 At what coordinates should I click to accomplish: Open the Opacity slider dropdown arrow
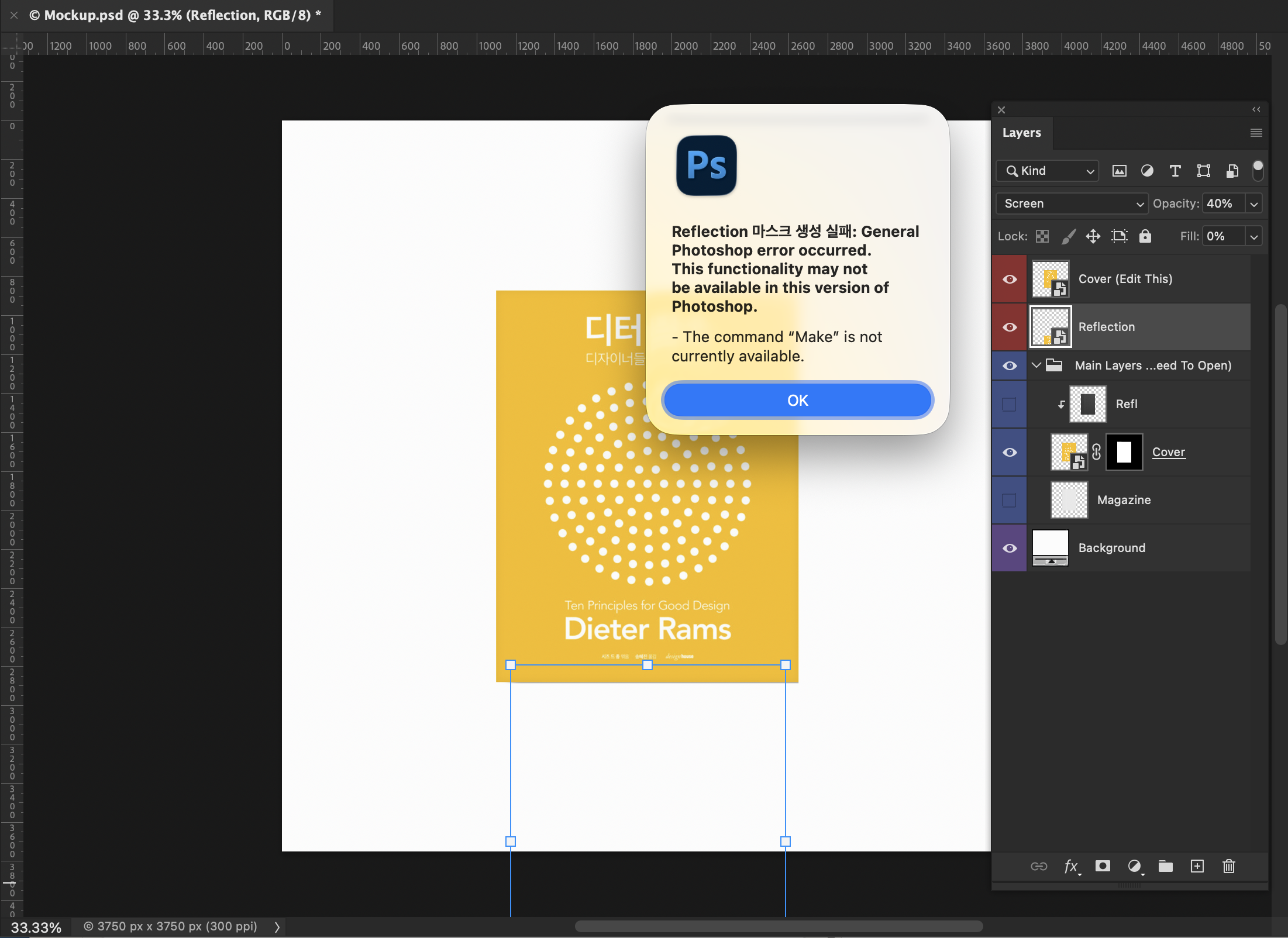(1253, 204)
